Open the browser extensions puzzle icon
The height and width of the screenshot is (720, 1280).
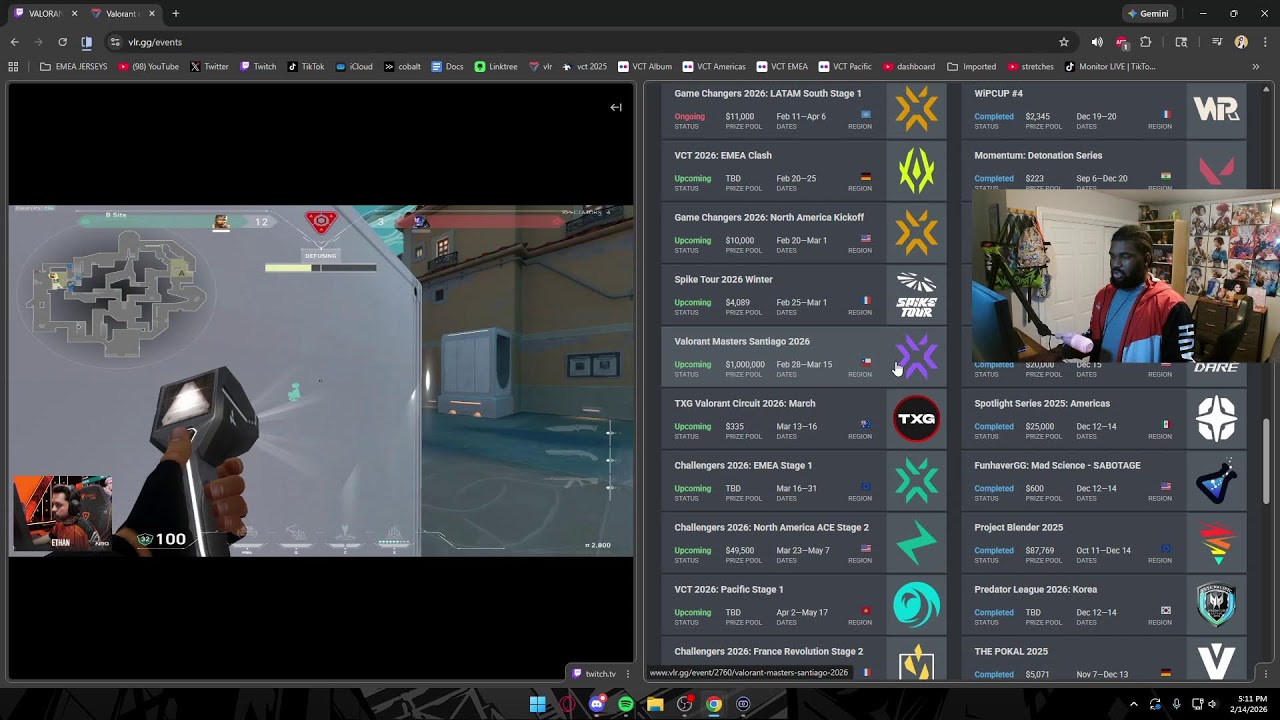point(1146,42)
